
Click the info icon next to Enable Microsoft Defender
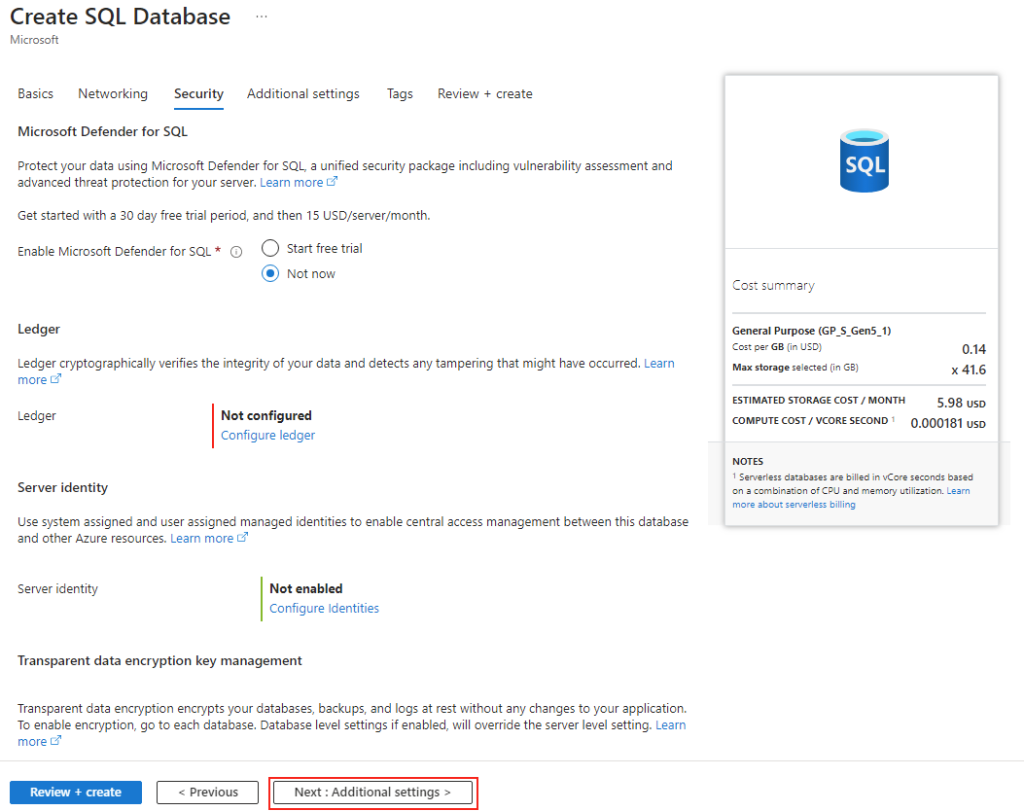236,252
